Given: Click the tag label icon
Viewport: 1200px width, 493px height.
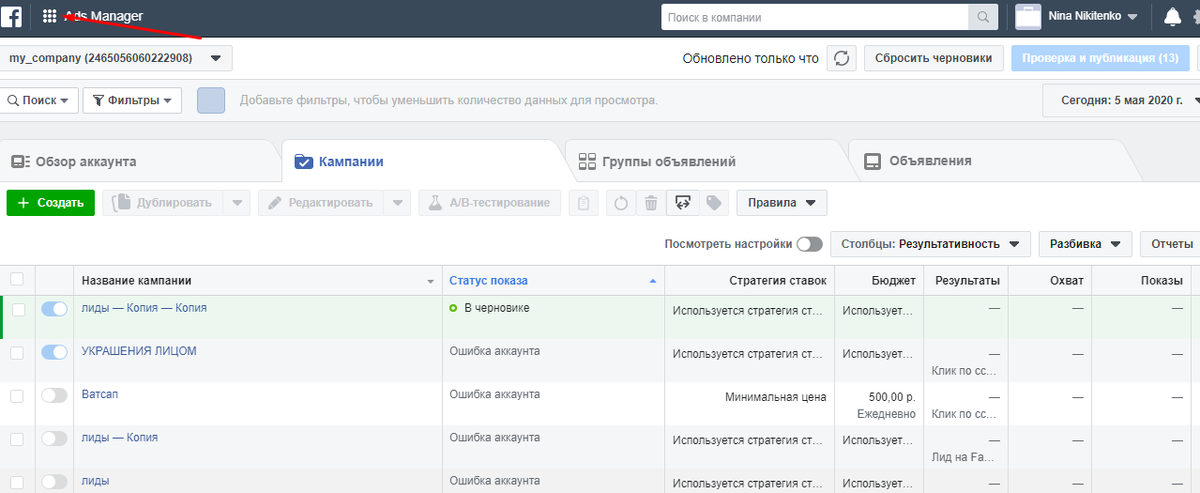Looking at the screenshot, I should (714, 203).
